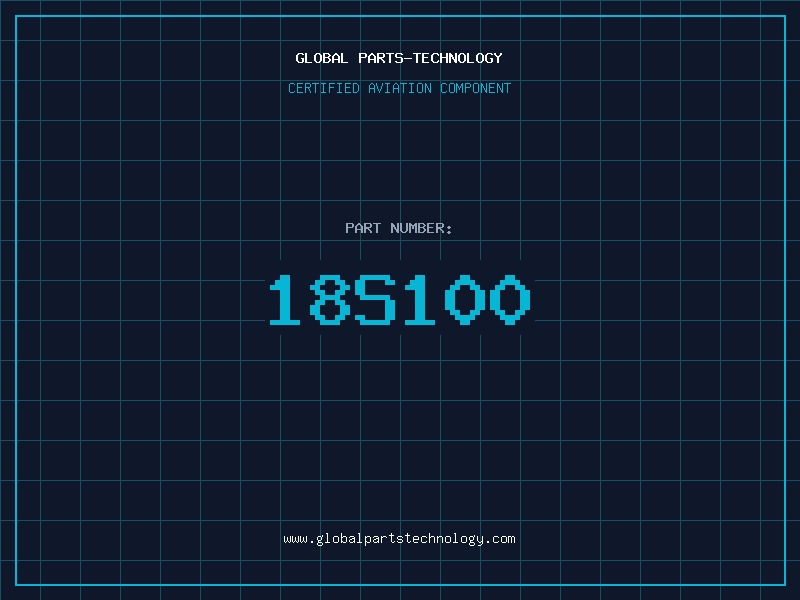The height and width of the screenshot is (600, 800).
Task: Click the PART NUMBER: label
Action: (x=399, y=228)
